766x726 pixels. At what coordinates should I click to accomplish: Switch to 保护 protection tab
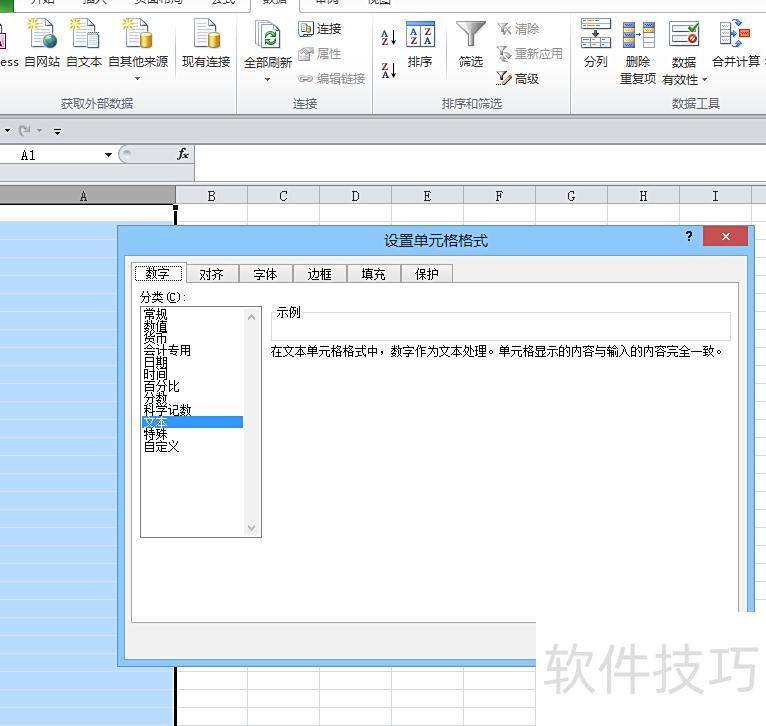point(426,274)
